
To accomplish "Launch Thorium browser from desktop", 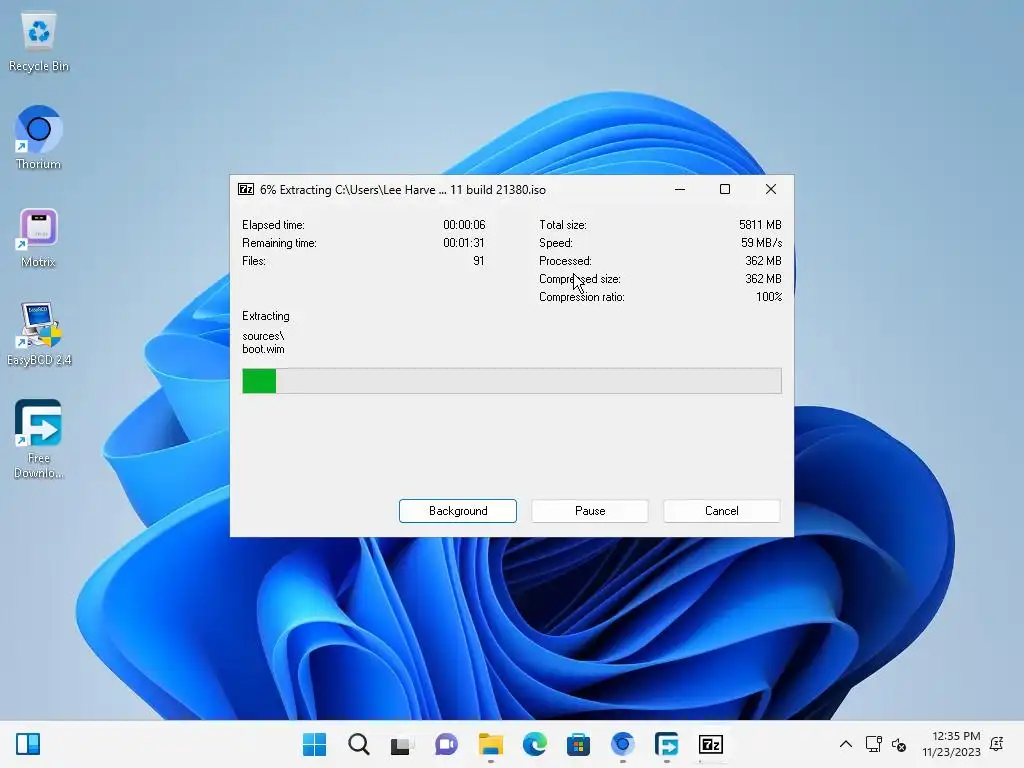I will [39, 138].
